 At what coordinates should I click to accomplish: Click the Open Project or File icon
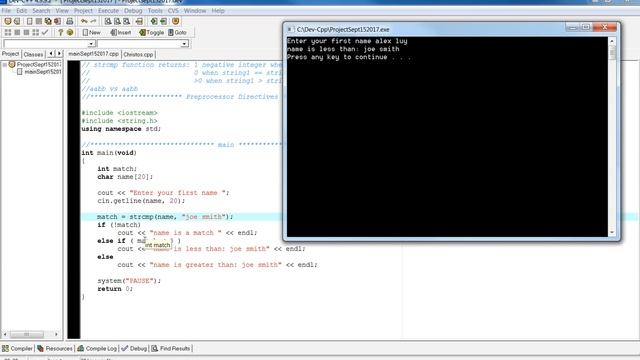(17, 21)
